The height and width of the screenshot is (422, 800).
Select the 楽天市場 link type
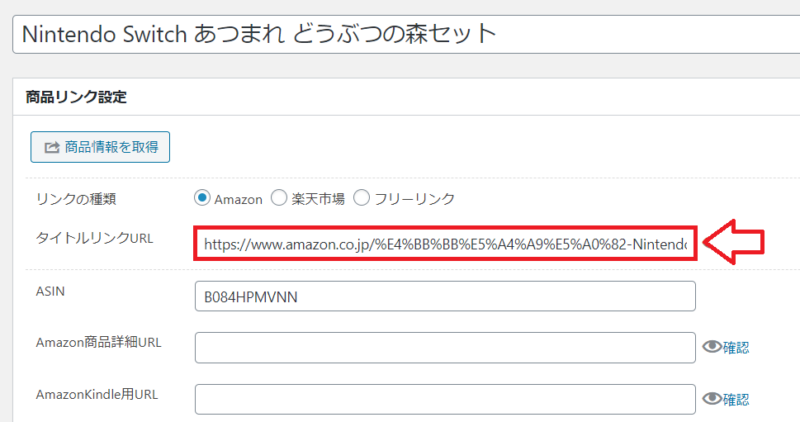[279, 198]
